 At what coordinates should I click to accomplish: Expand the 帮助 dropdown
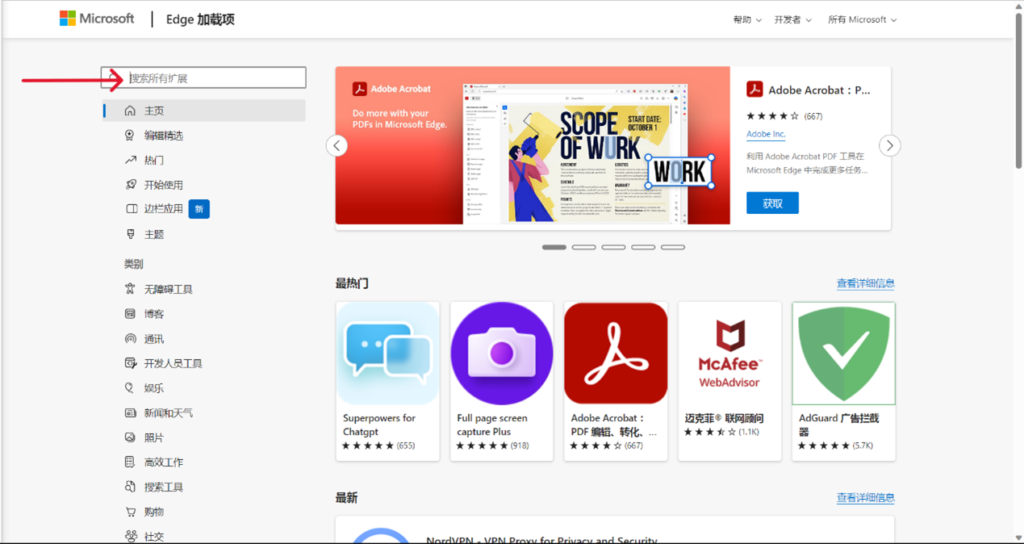pyautogui.click(x=747, y=20)
